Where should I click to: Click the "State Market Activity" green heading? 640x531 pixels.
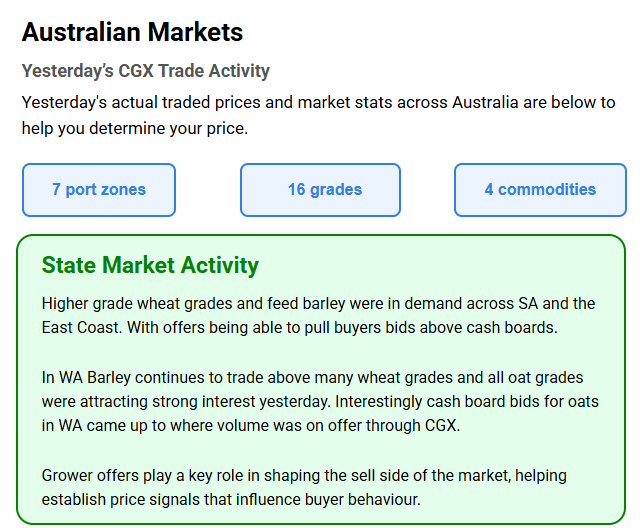point(150,265)
